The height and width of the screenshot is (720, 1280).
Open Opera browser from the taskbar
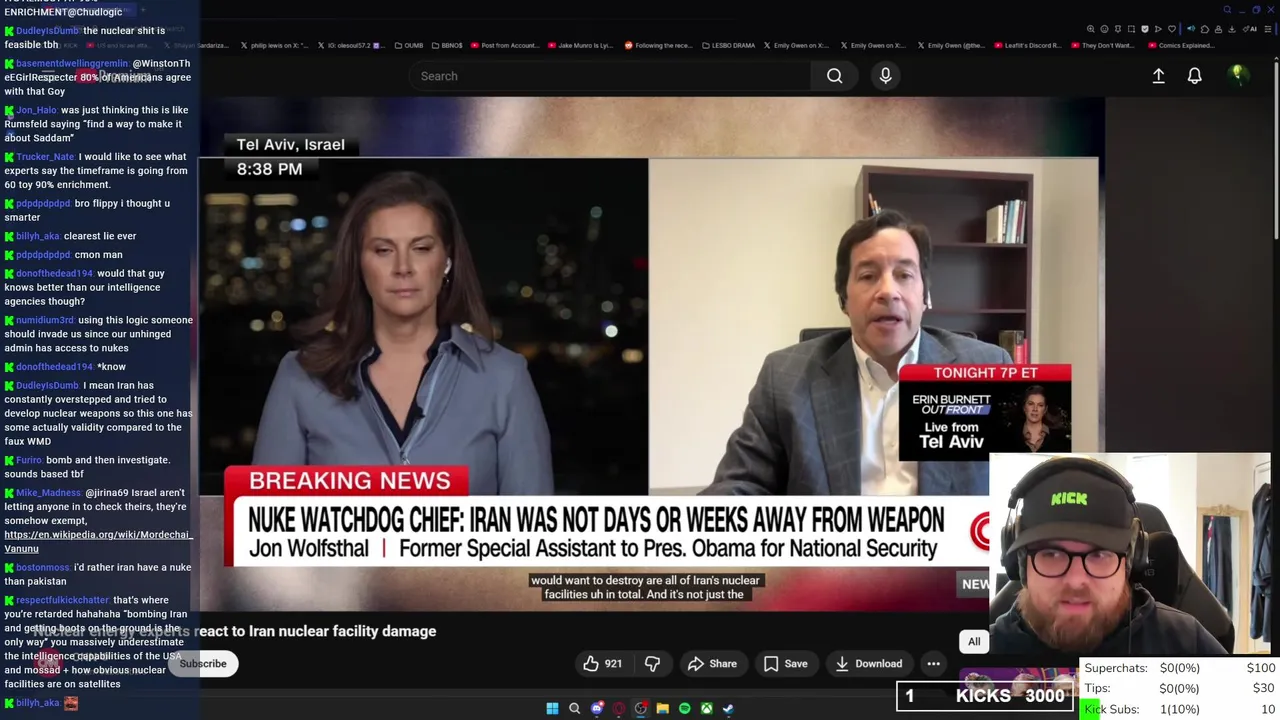(619, 708)
